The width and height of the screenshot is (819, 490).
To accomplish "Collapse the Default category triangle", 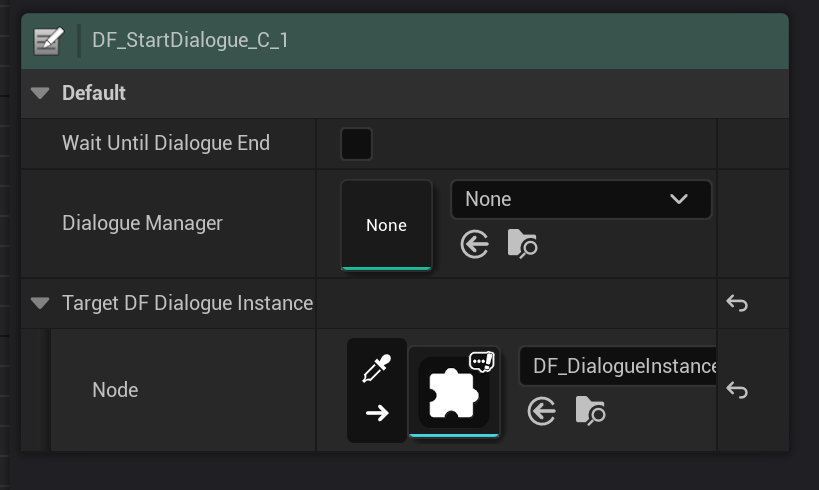I will 40,93.
